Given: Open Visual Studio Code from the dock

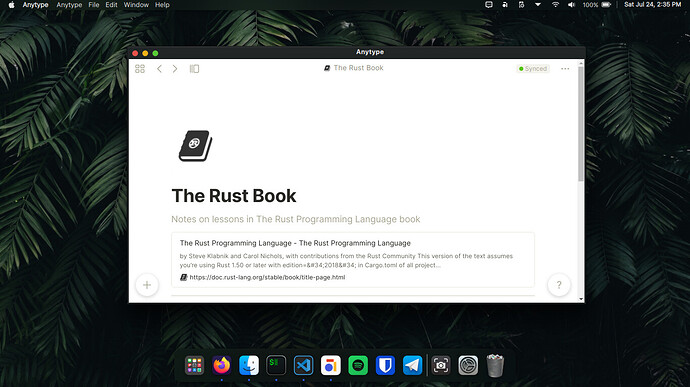Looking at the screenshot, I should pyautogui.click(x=303, y=365).
